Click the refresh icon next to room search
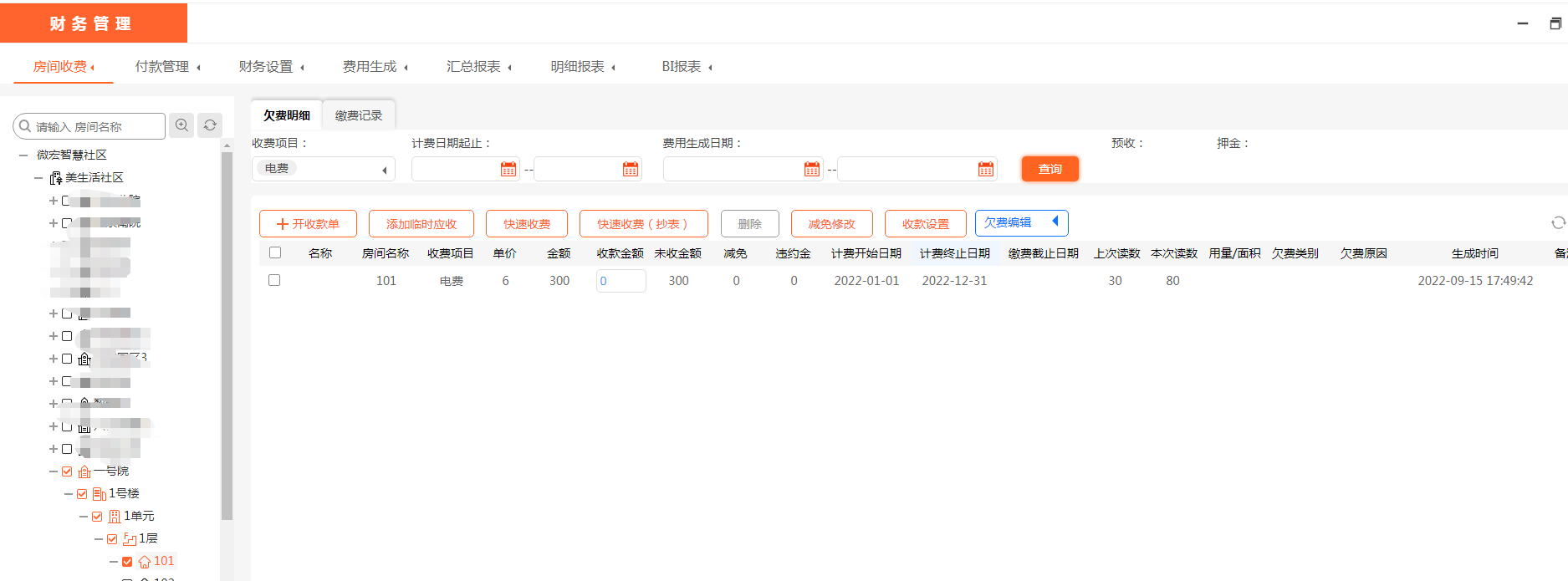The image size is (1568, 581). pos(210,125)
